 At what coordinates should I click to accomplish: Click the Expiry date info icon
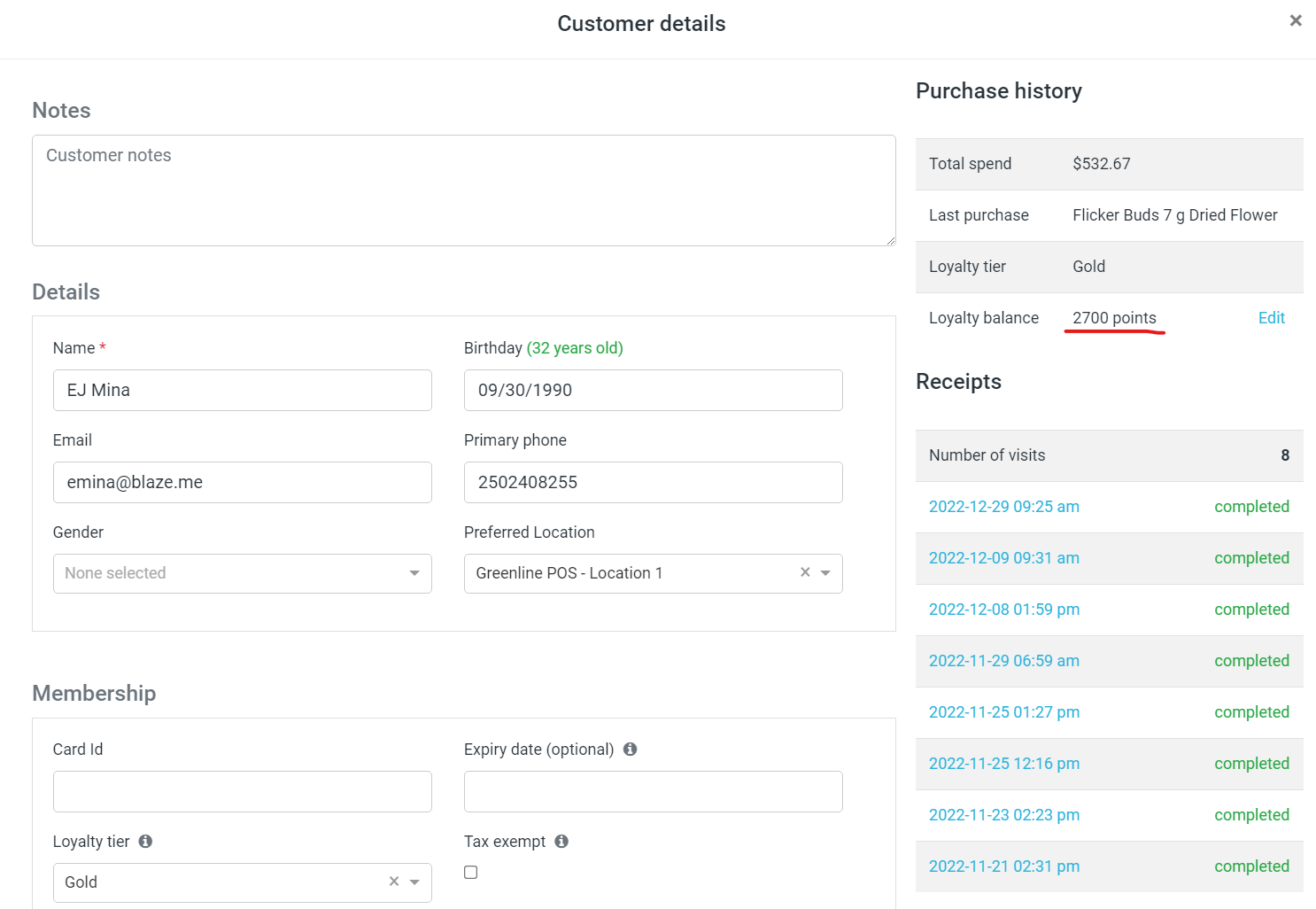(630, 750)
